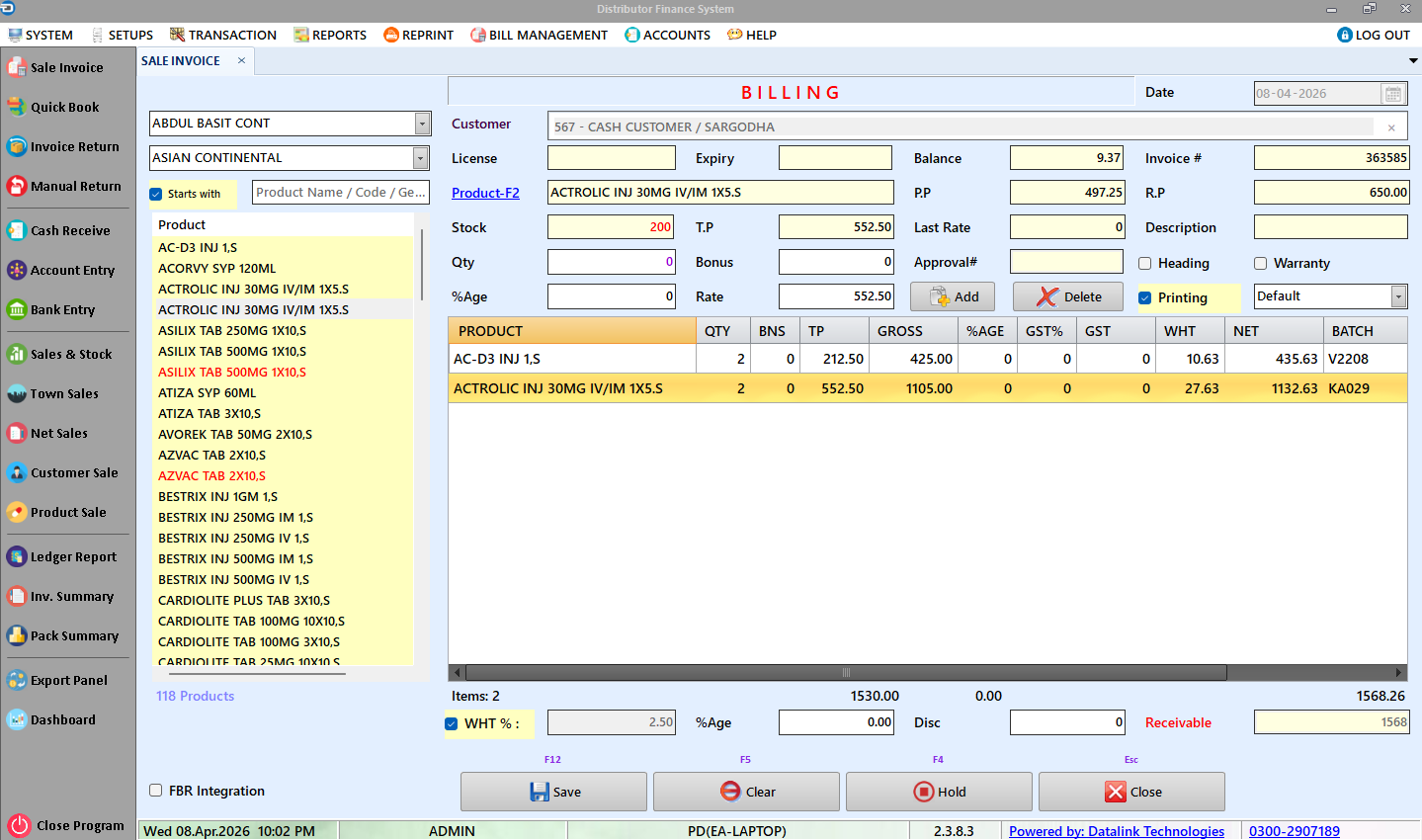This screenshot has height=840, width=1422.
Task: Click the Disc input field
Action: 1067,722
